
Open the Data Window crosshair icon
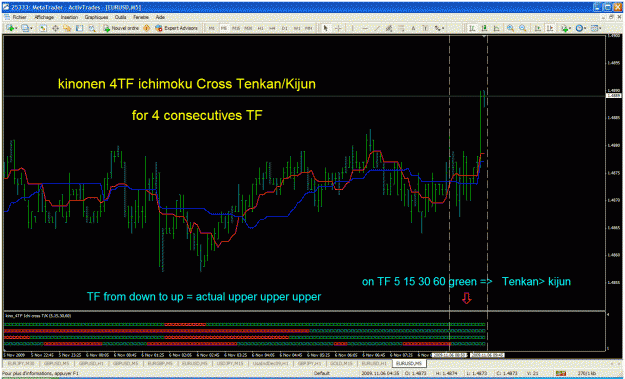tap(55, 28)
